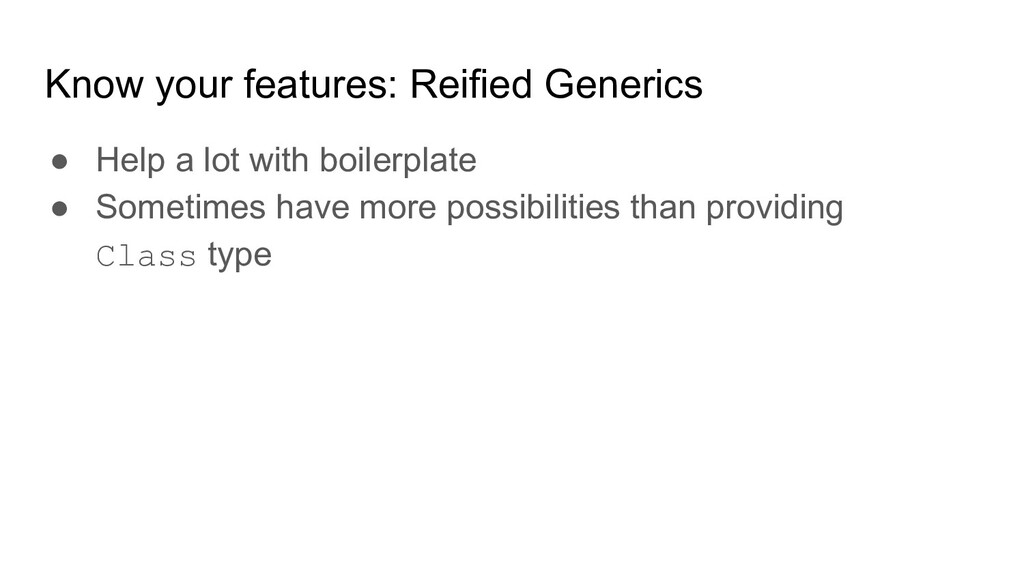Click the word 'have' in second bullet
This screenshot has height=576, width=1024.
click(313, 208)
